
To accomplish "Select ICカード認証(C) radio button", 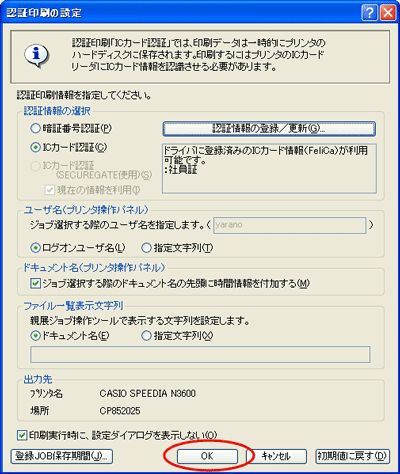I will tap(35, 147).
